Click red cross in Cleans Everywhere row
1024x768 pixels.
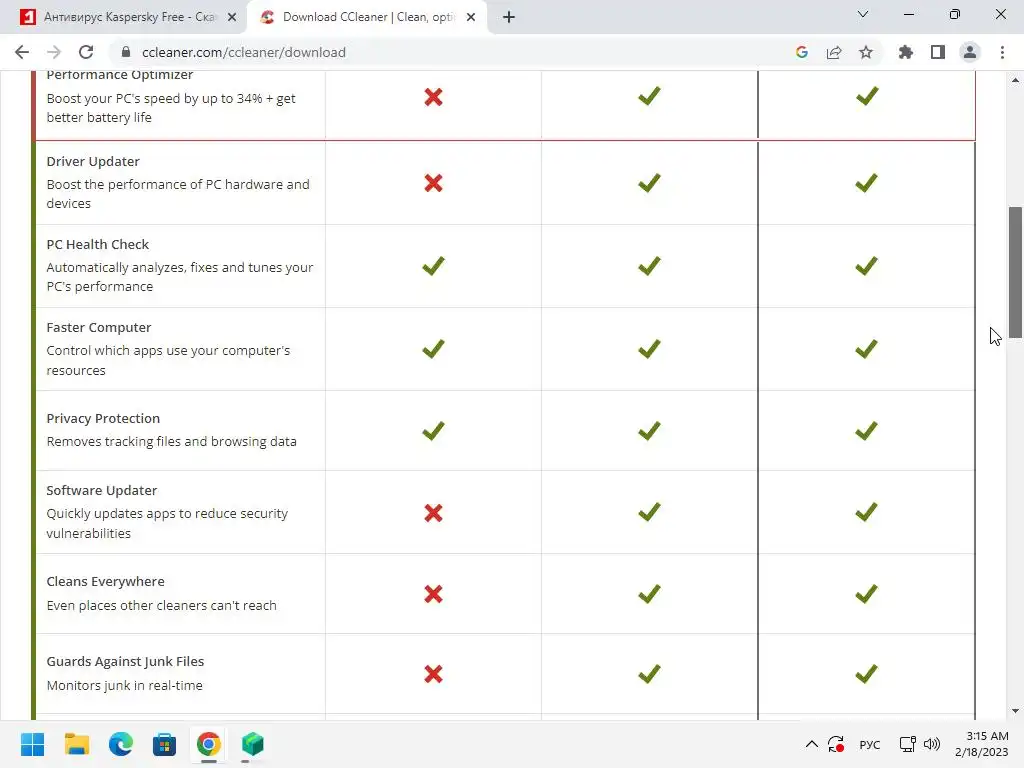click(x=434, y=594)
